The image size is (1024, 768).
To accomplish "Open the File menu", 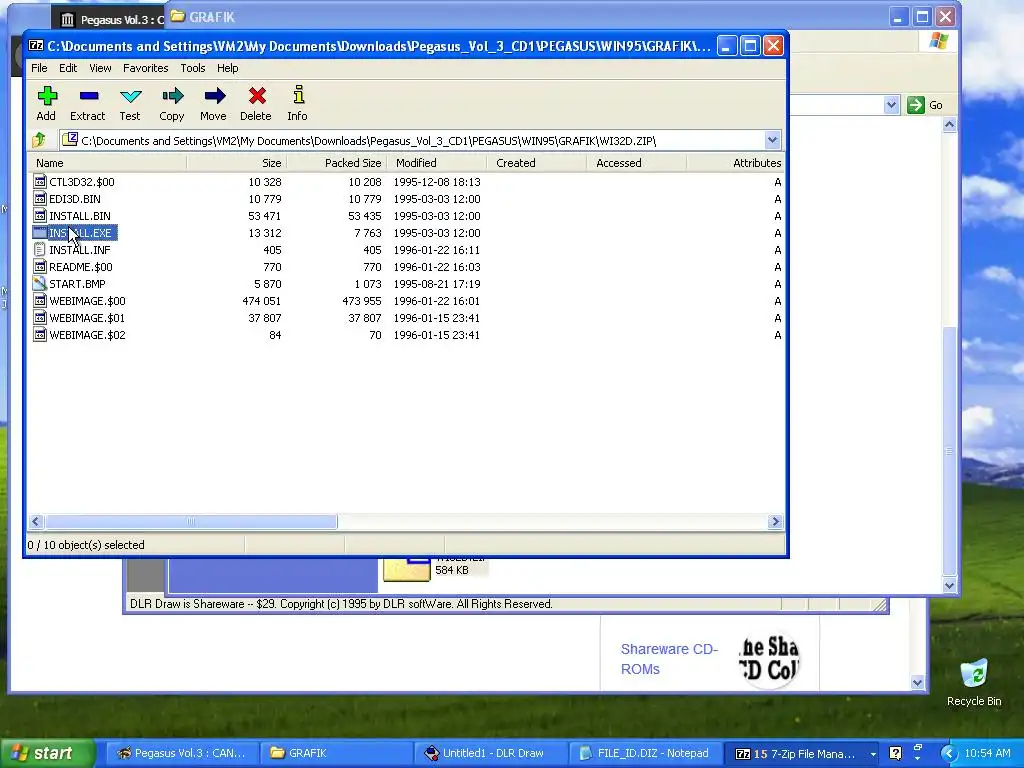I will (x=39, y=68).
